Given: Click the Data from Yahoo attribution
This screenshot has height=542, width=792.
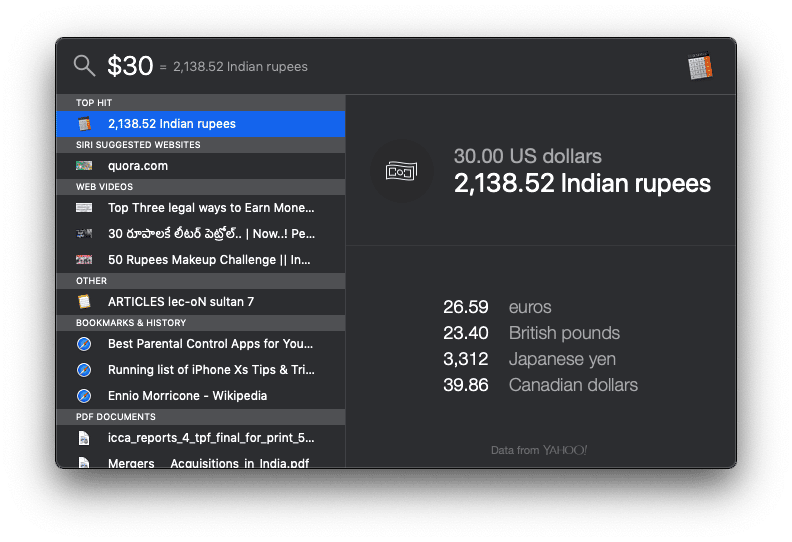Looking at the screenshot, I should coord(539,450).
